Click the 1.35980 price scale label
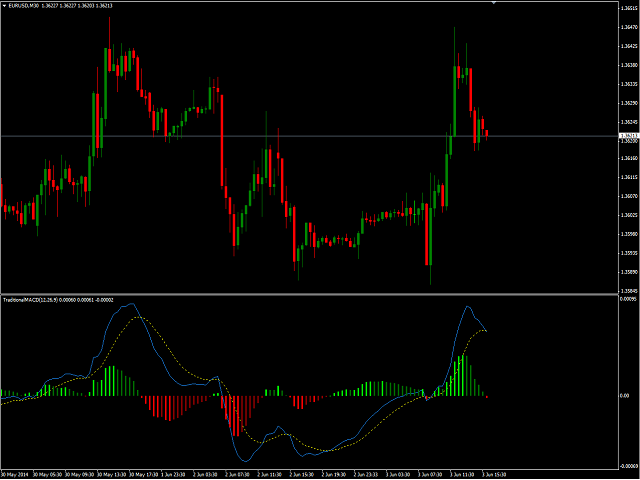 tap(629, 234)
